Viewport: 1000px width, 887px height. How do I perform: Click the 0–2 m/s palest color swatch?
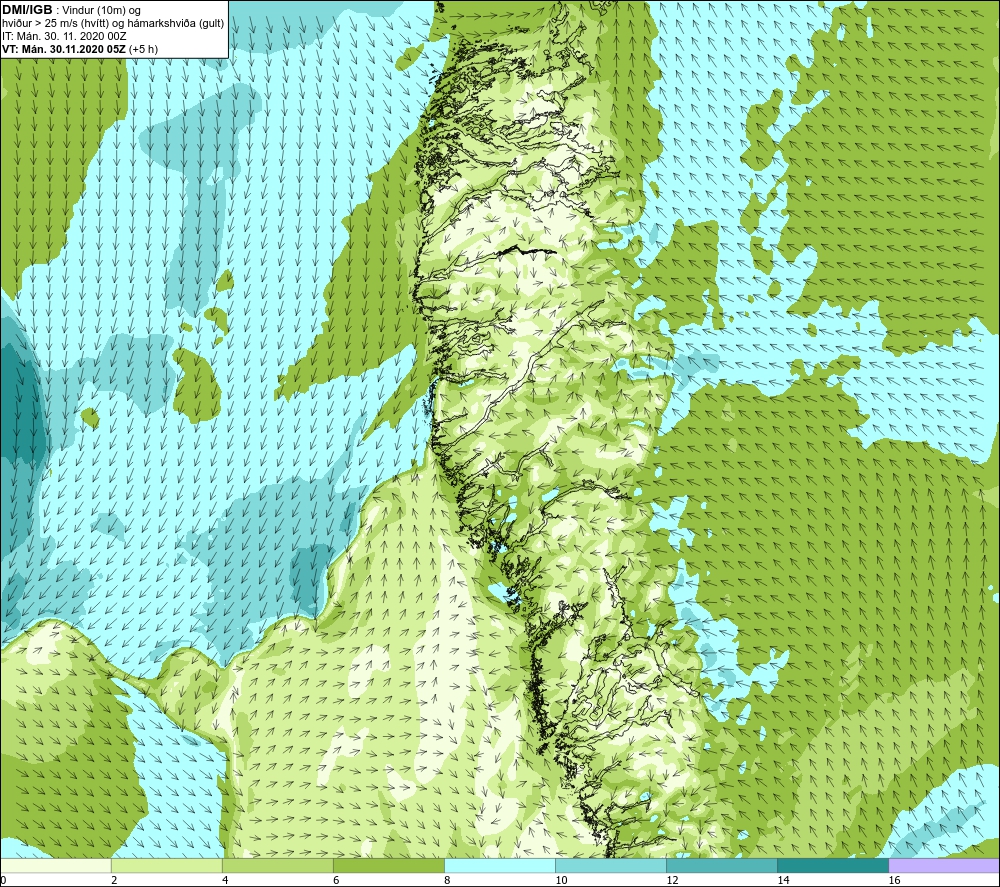click(x=56, y=865)
